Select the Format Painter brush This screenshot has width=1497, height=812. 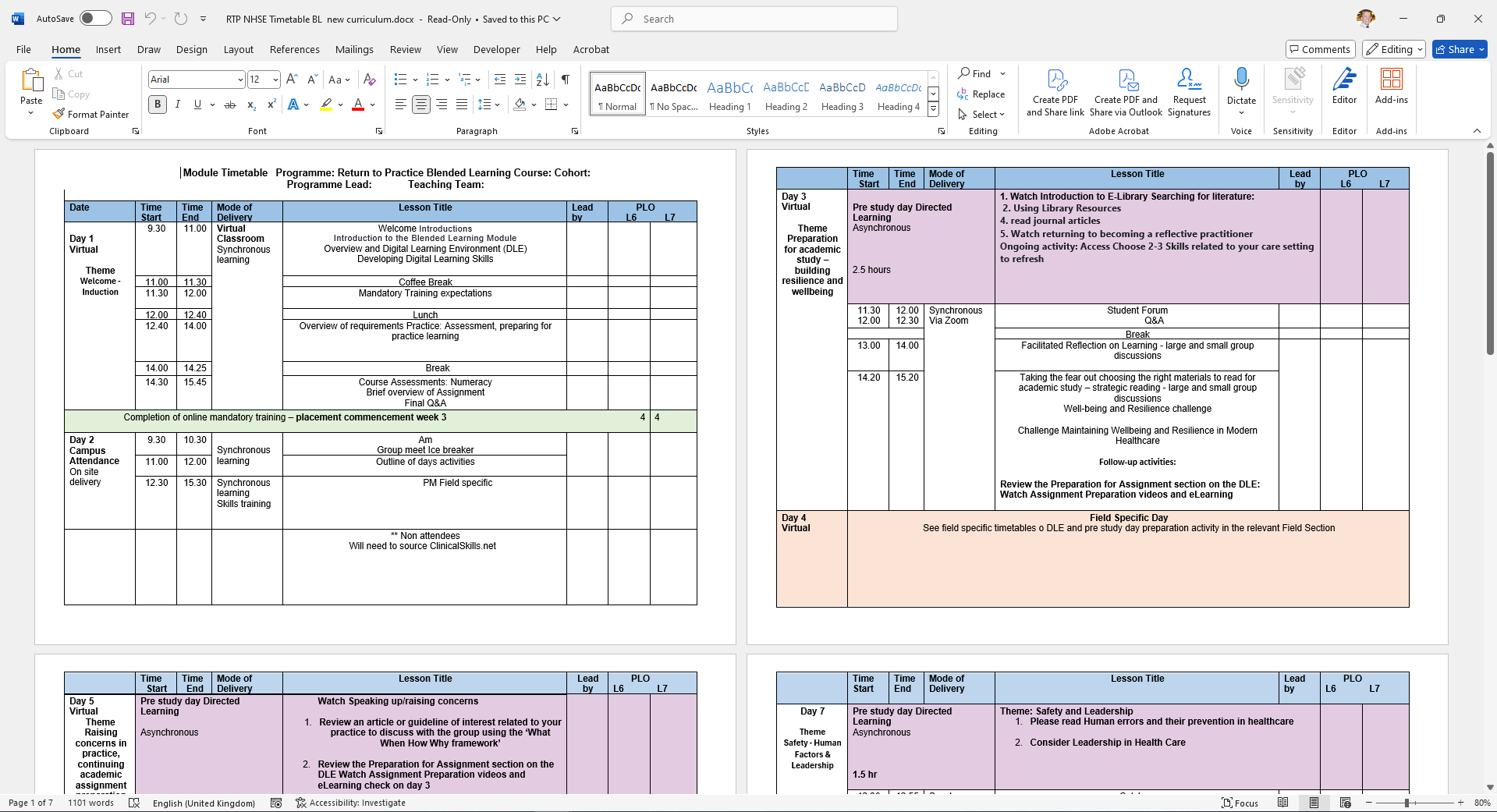(x=59, y=115)
